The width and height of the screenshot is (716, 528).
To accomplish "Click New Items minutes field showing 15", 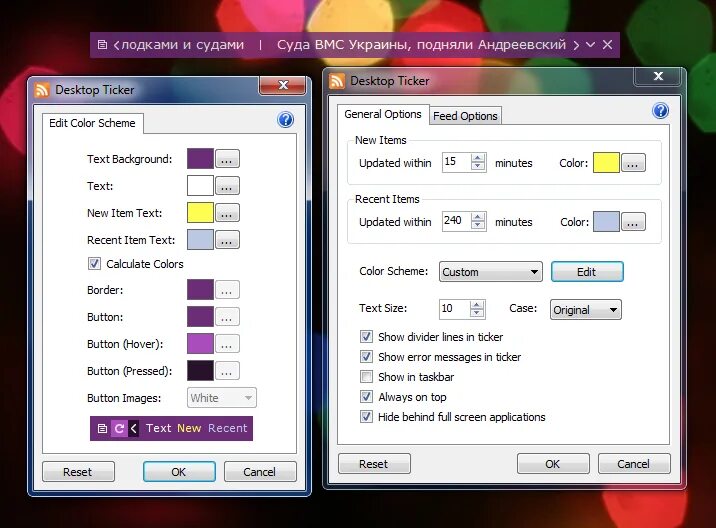I will click(456, 162).
